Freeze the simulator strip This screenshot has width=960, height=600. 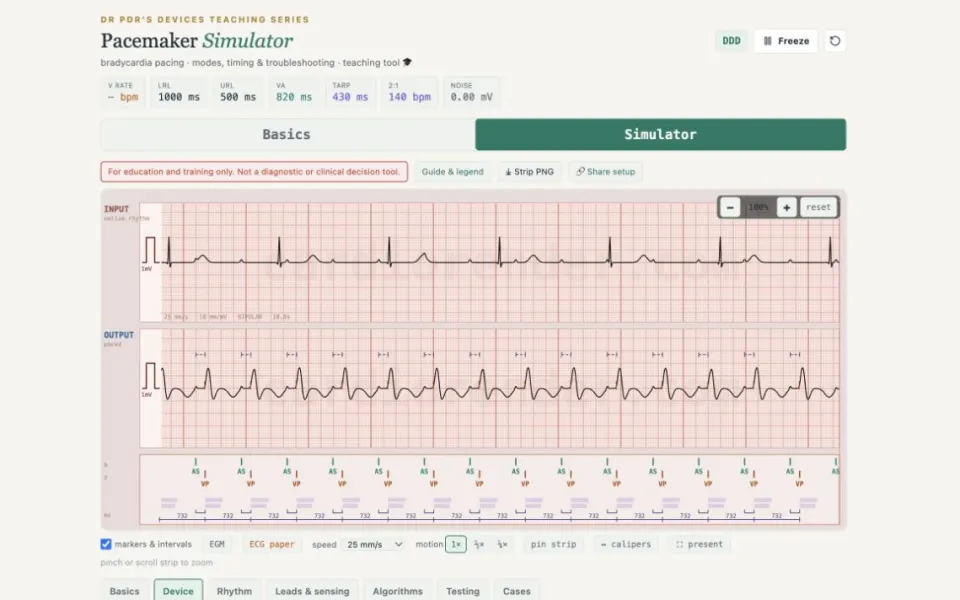click(786, 41)
